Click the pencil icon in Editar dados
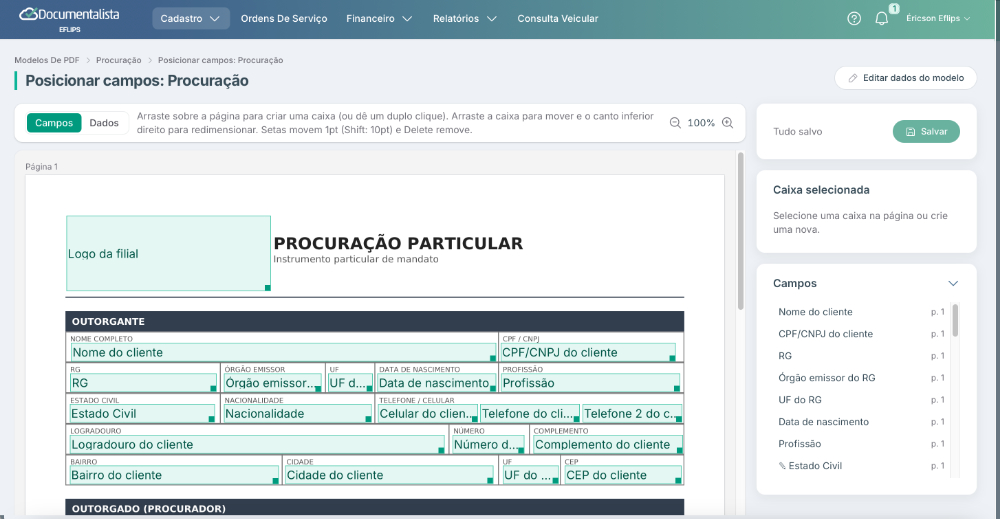Image resolution: width=1000 pixels, height=519 pixels. click(853, 78)
